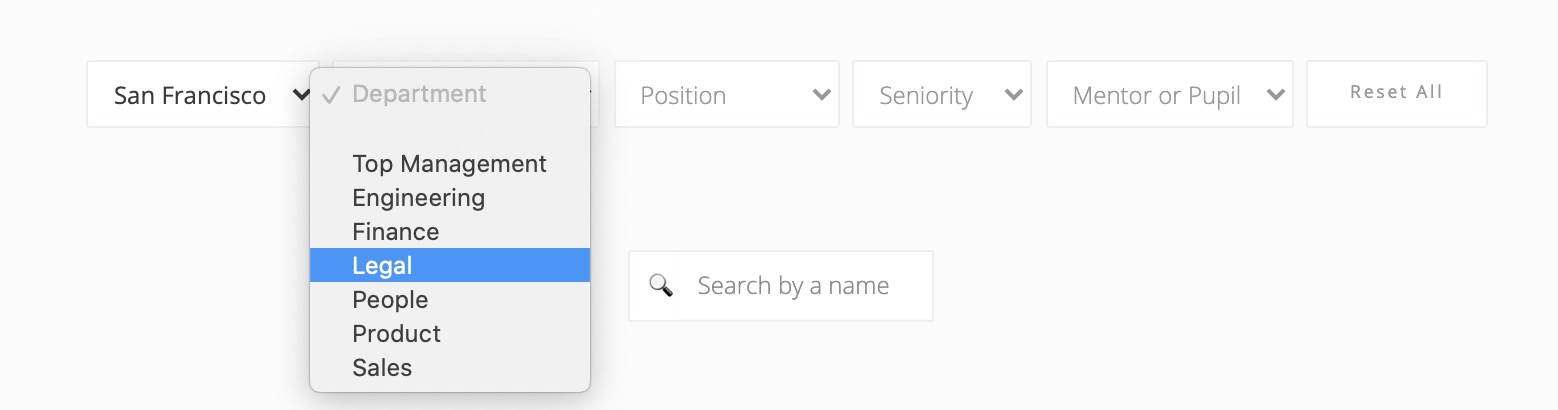This screenshot has width=1558, height=410.
Task: Expand the Seniority filter dropdown
Action: coord(942,94)
